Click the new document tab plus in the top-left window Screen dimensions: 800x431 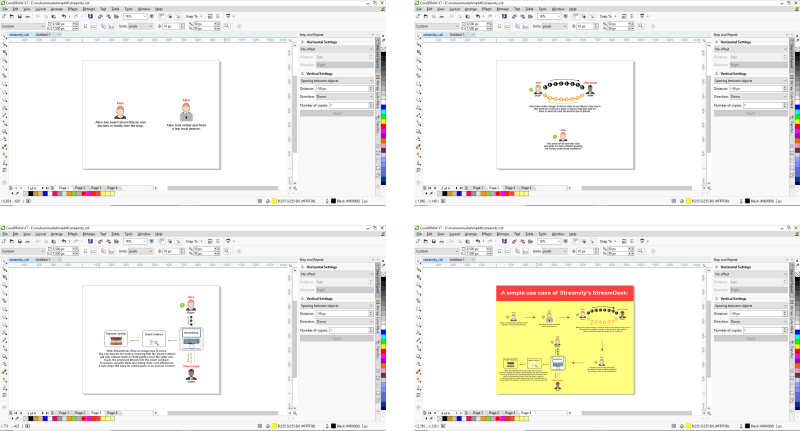tap(59, 35)
